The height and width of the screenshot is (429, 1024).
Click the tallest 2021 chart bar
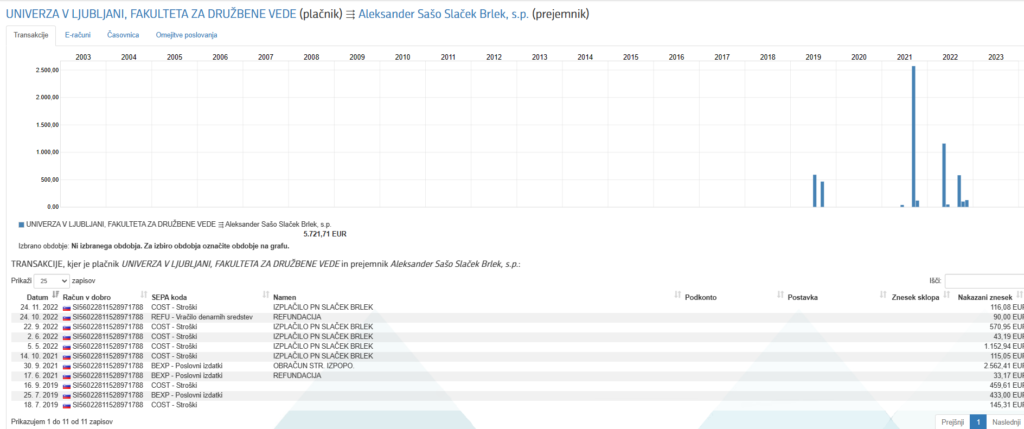coord(914,136)
